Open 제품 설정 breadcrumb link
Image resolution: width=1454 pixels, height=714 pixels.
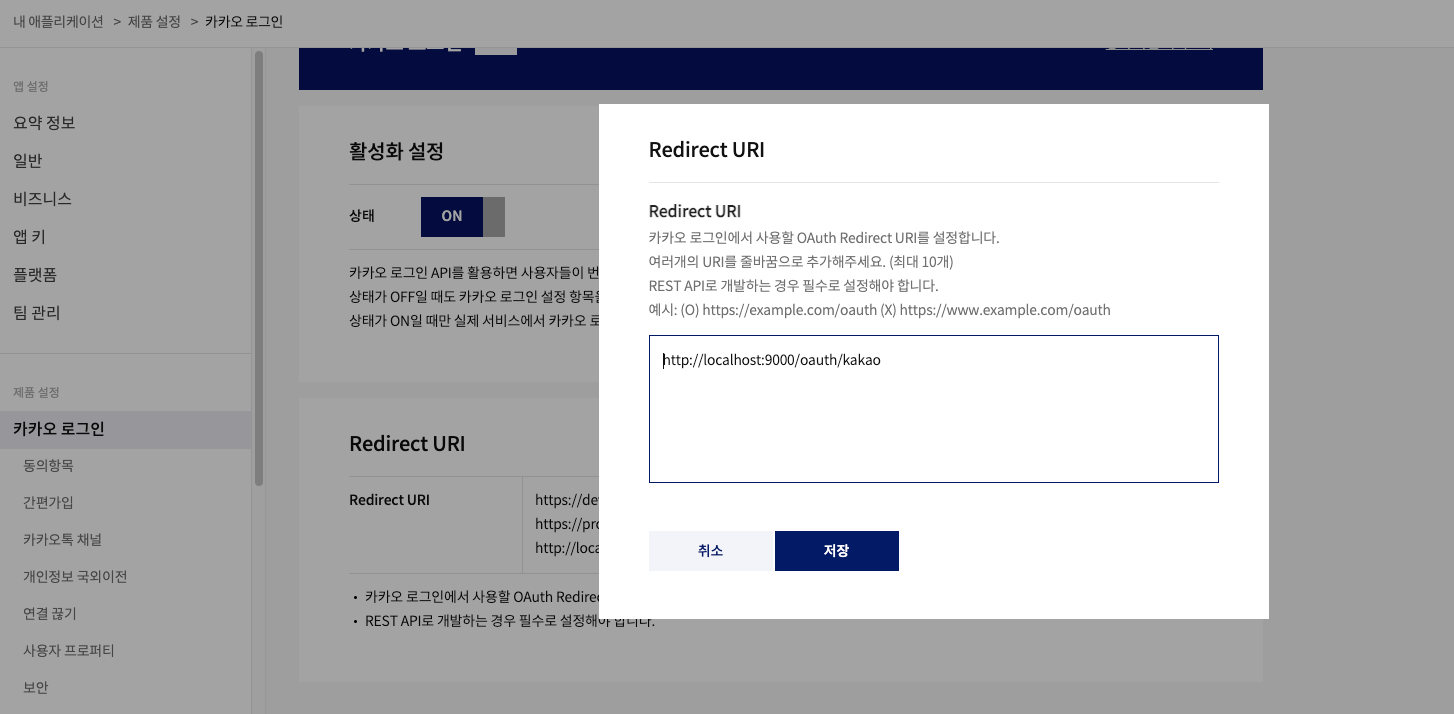(154, 21)
